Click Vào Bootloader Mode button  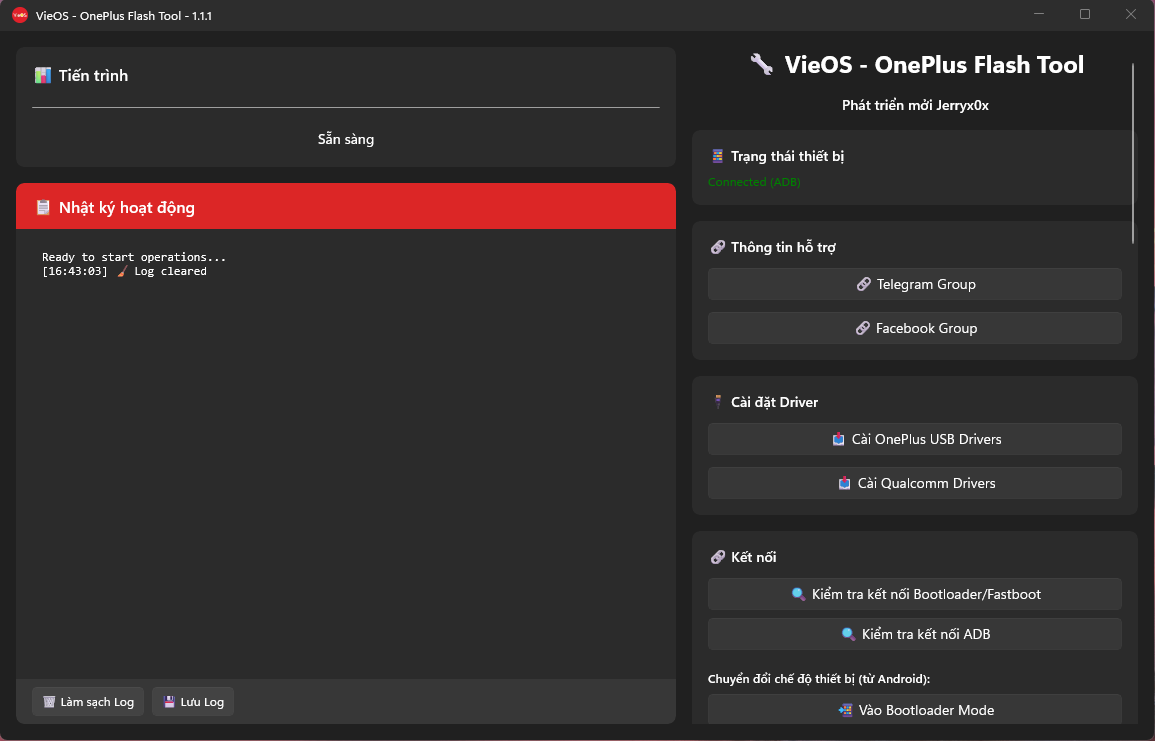pyautogui.click(x=915, y=709)
